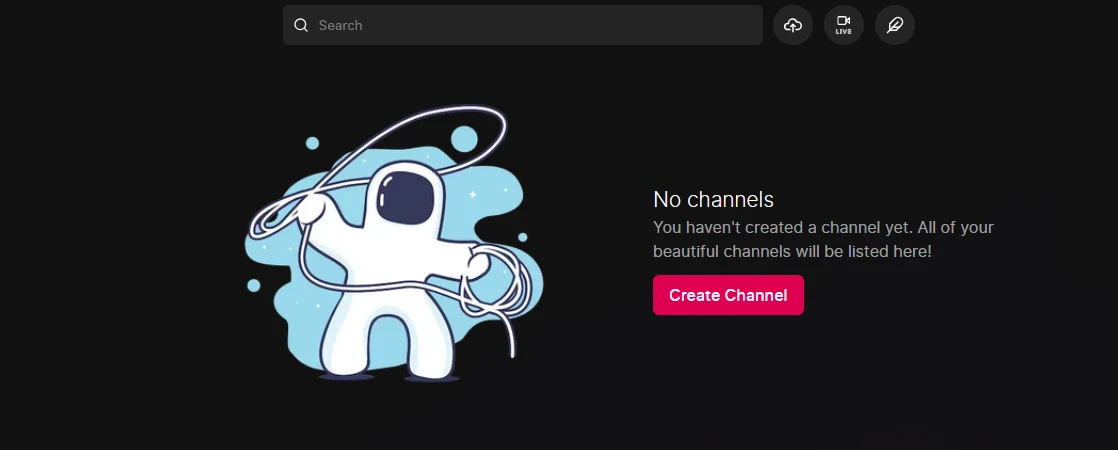Focus the Search text field
This screenshot has width=1118, height=450.
pyautogui.click(x=522, y=25)
